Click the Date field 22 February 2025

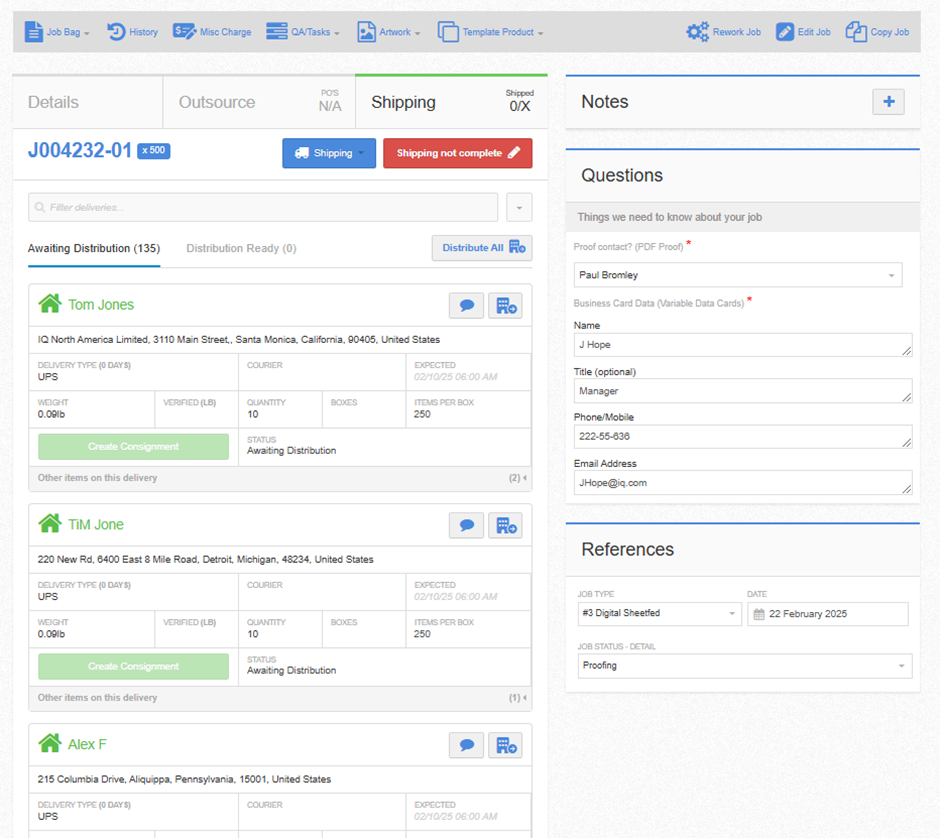click(827, 614)
